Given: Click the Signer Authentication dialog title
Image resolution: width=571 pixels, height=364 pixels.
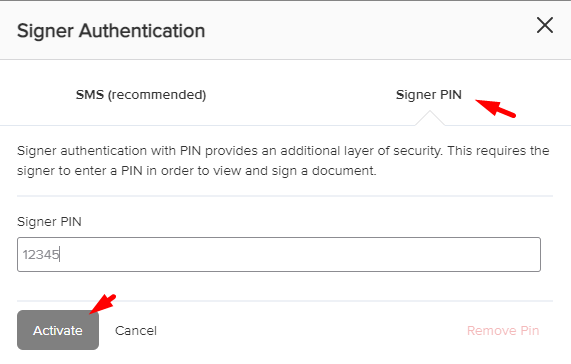Looking at the screenshot, I should 111,31.
